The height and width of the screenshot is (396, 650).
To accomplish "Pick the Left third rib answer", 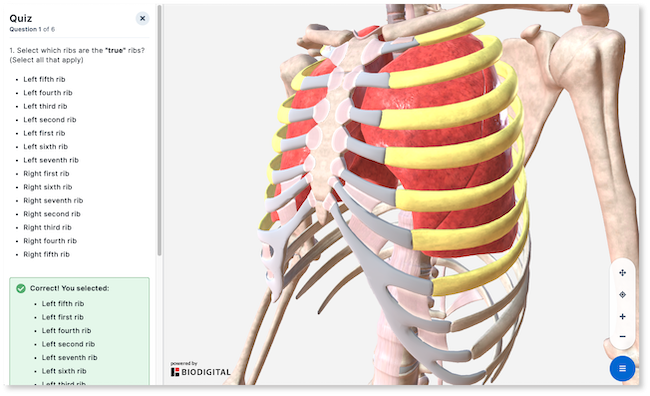I will [45, 106].
